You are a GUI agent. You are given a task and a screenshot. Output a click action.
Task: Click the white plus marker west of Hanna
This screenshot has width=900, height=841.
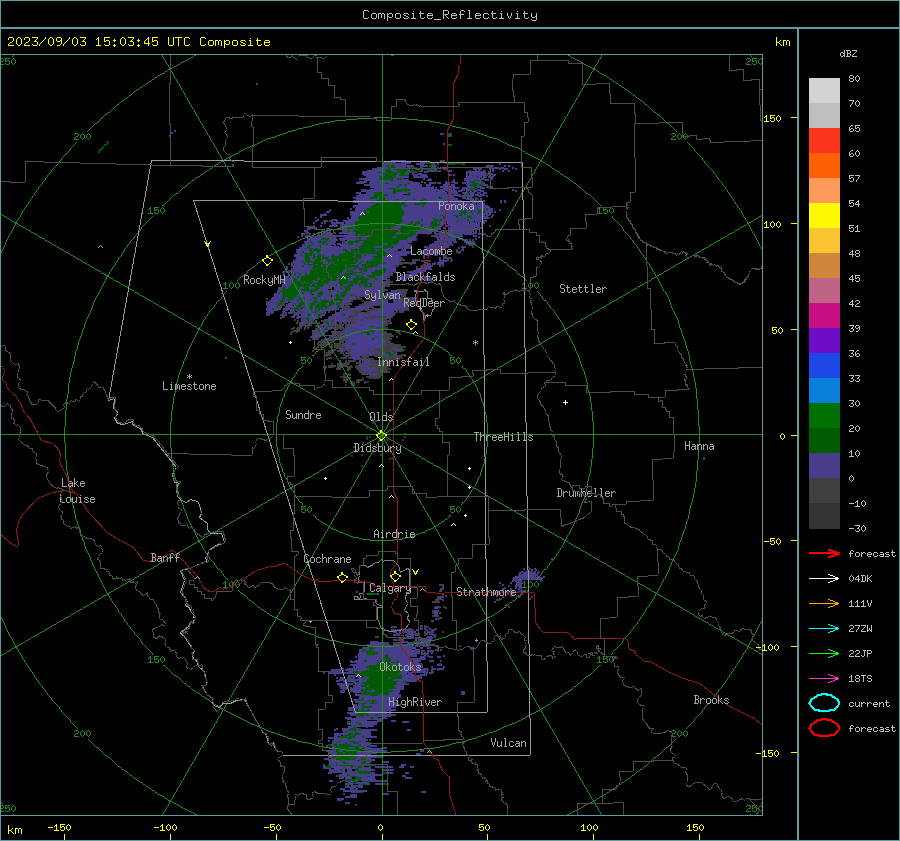[565, 402]
